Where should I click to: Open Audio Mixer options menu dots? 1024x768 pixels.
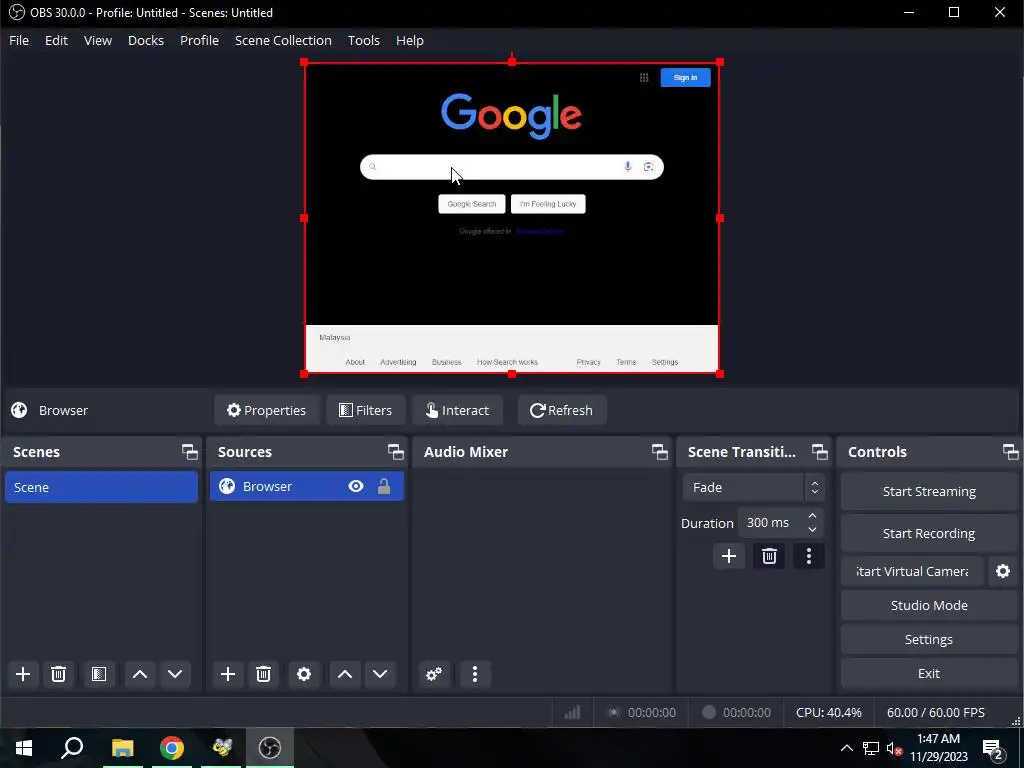click(x=475, y=674)
